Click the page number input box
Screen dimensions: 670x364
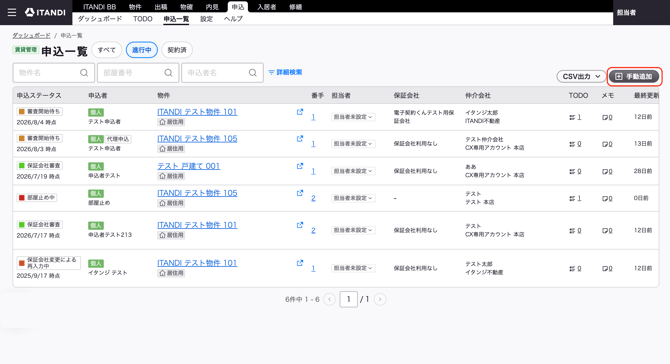coord(349,299)
